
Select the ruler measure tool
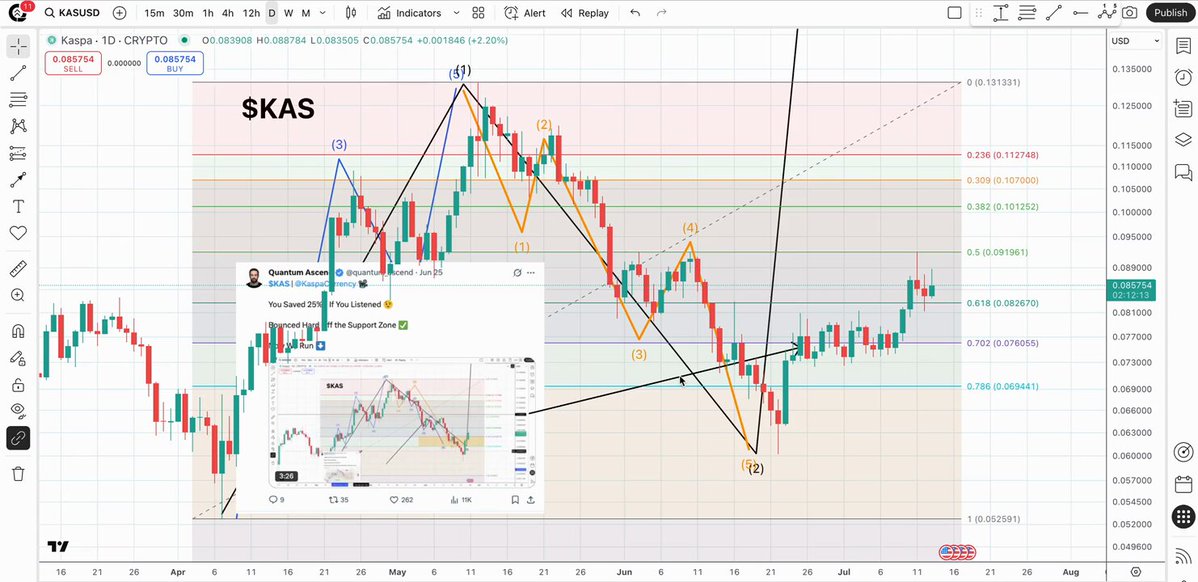point(18,268)
